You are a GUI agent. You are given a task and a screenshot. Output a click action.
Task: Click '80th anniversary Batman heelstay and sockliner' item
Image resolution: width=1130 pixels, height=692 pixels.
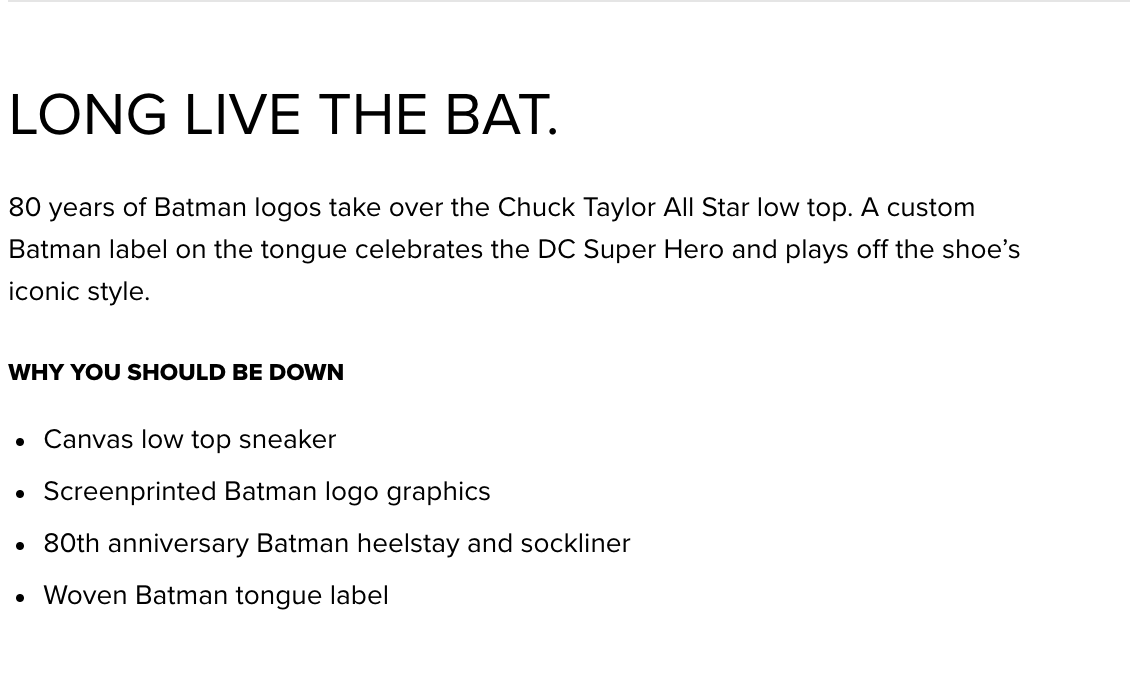click(x=337, y=543)
